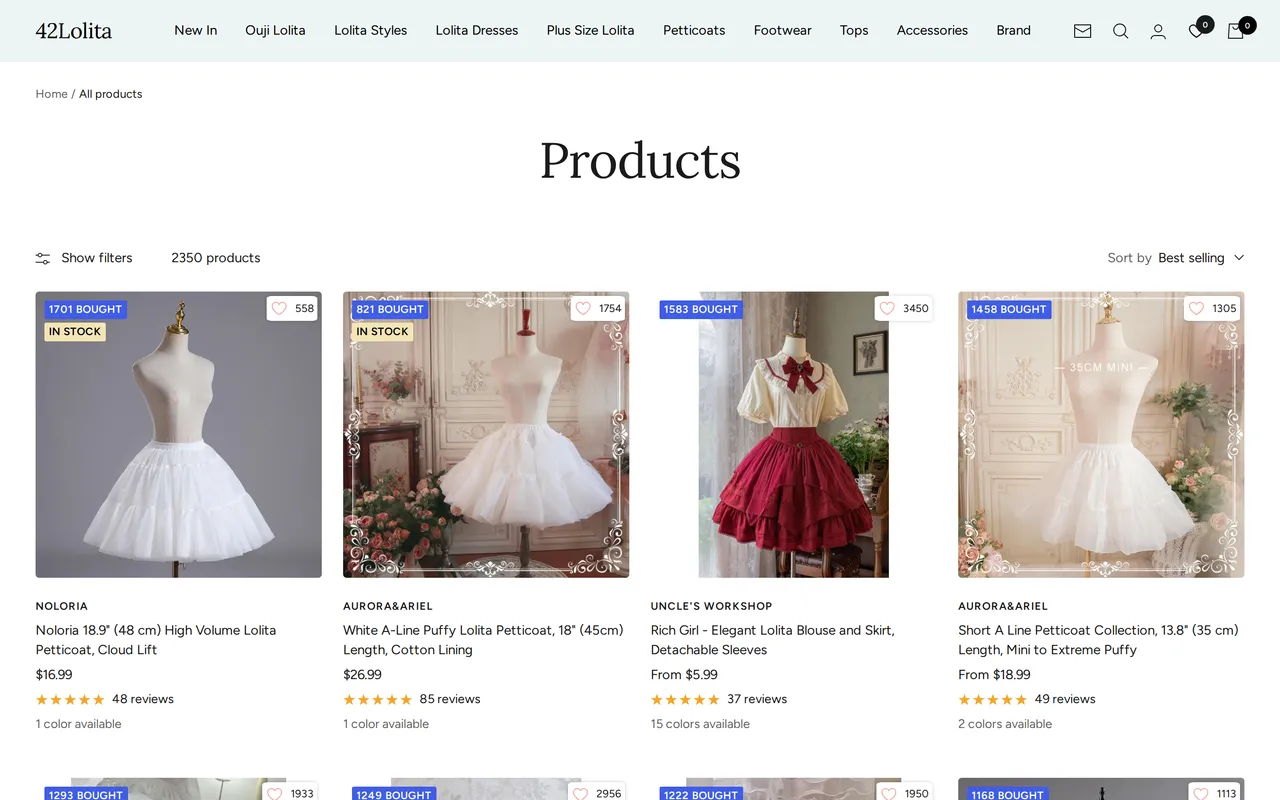Open the Noloria petticoat product image
Image resolution: width=1280 pixels, height=800 pixels.
click(178, 435)
